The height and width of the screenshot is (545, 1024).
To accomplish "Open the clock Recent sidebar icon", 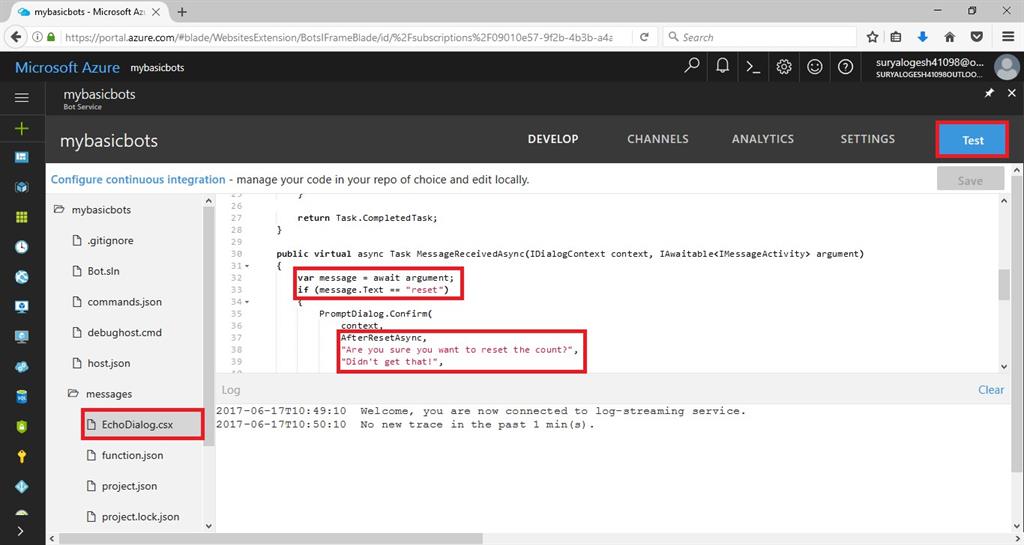I will (22, 247).
